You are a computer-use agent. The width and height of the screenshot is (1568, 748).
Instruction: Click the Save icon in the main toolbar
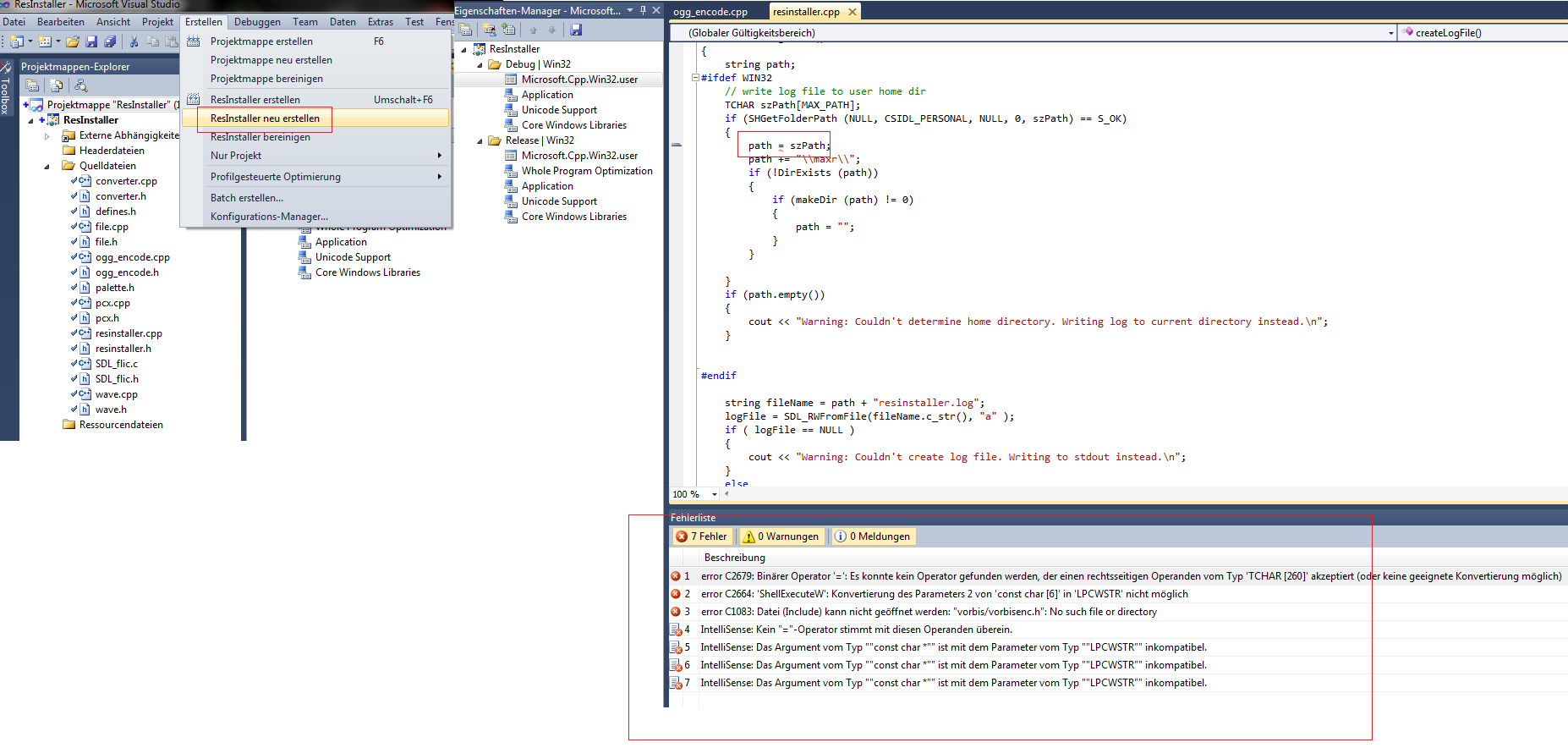91,41
